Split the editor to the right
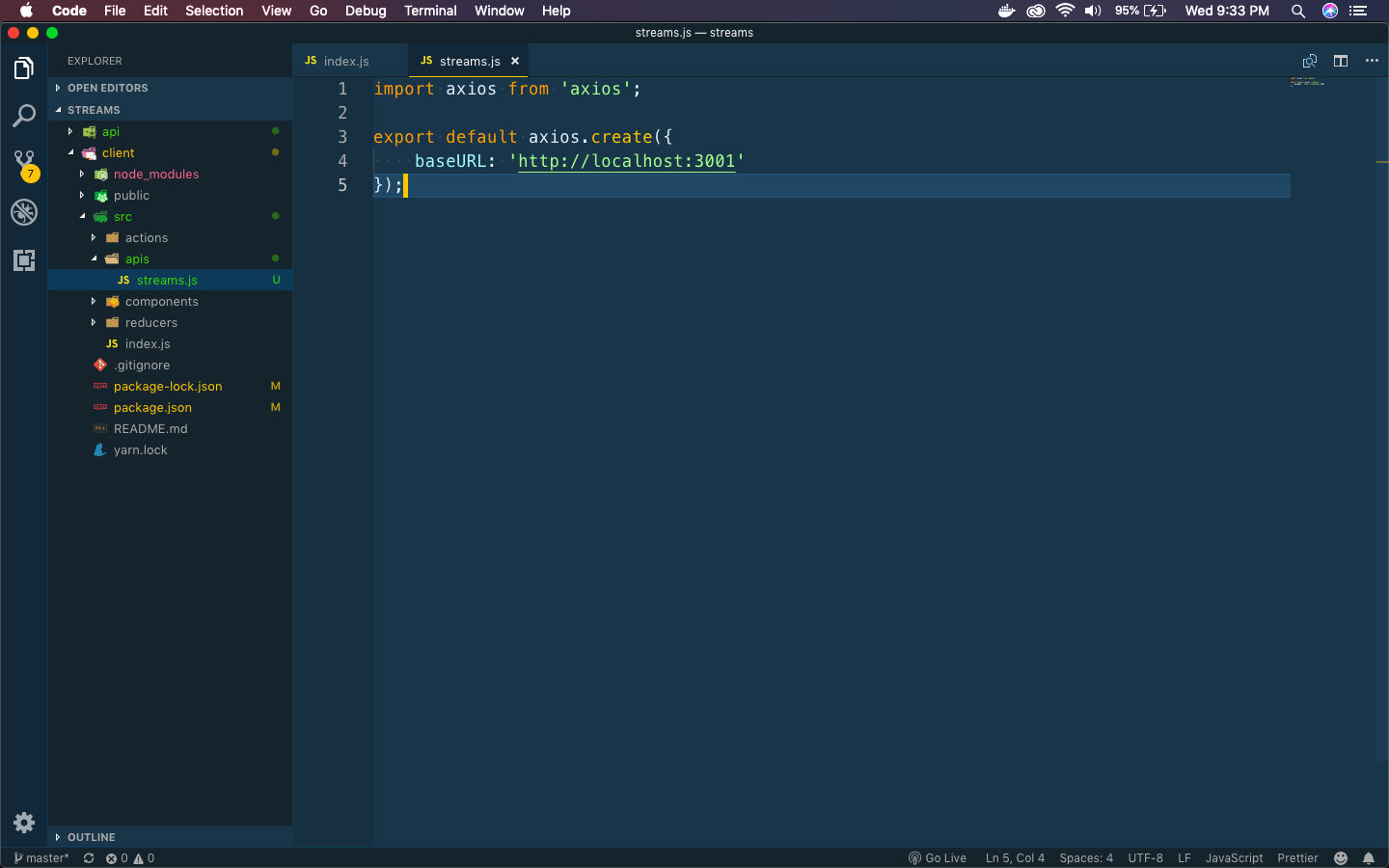Viewport: 1389px width, 868px height. coord(1341,61)
